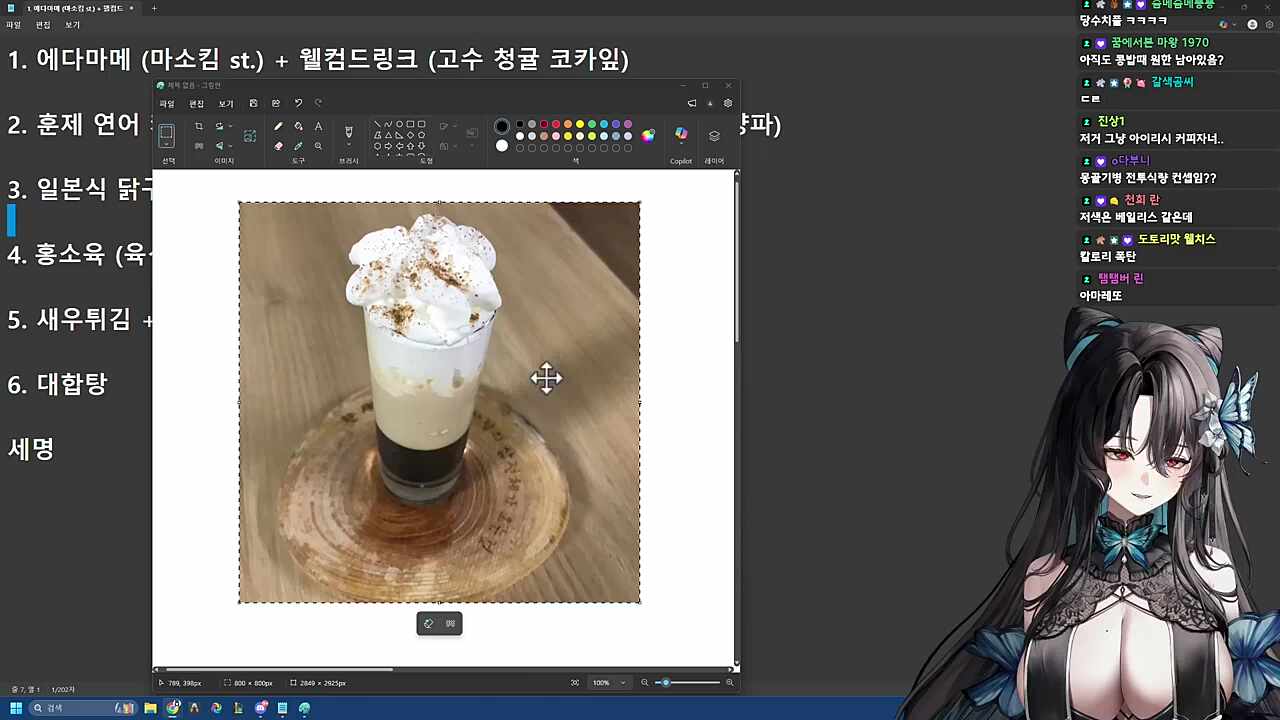Click the Crop image icon
This screenshot has height=720, width=1280.
pyautogui.click(x=199, y=126)
